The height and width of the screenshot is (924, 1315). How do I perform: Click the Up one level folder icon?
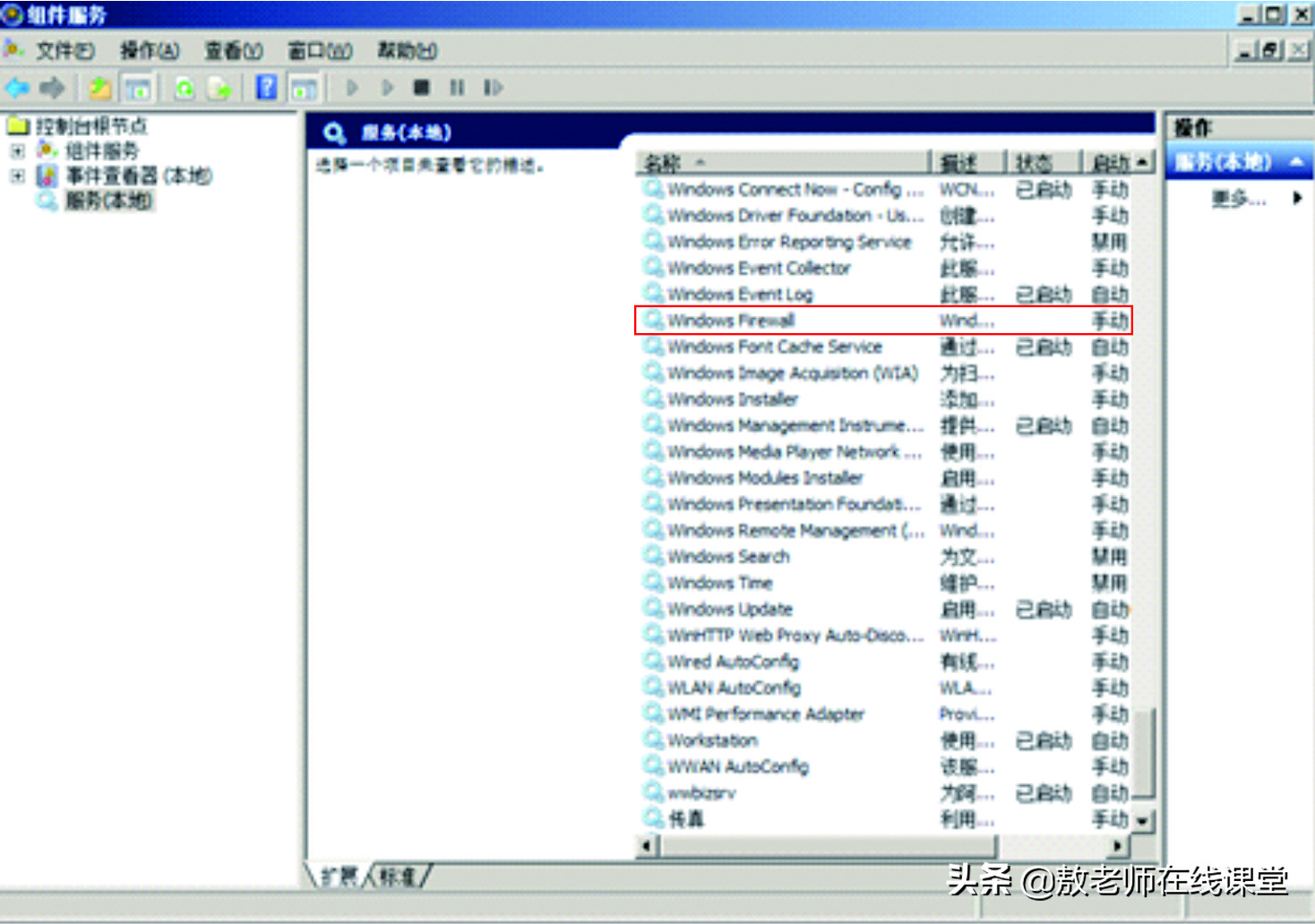coord(100,88)
